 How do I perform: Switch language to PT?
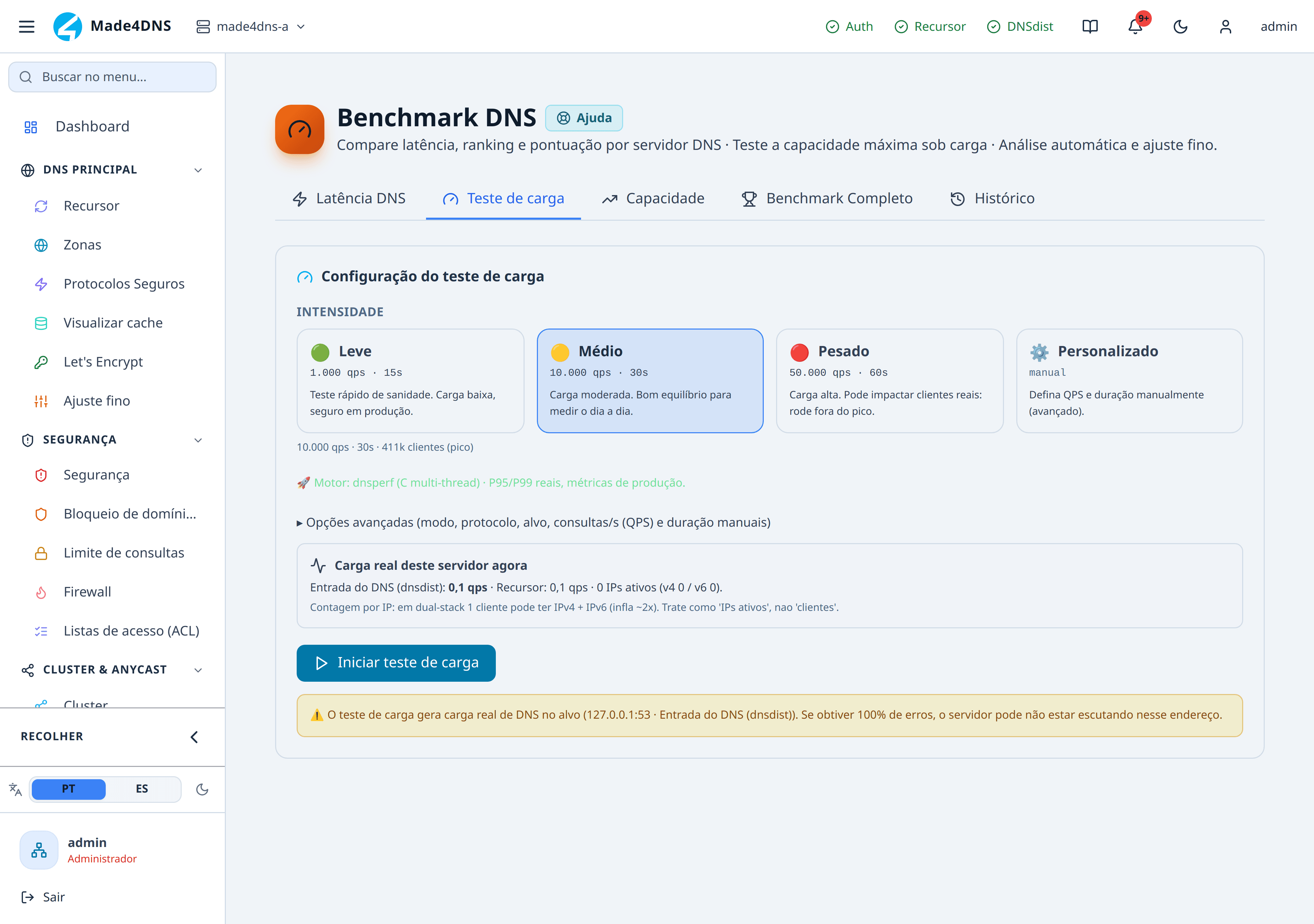pos(69,790)
